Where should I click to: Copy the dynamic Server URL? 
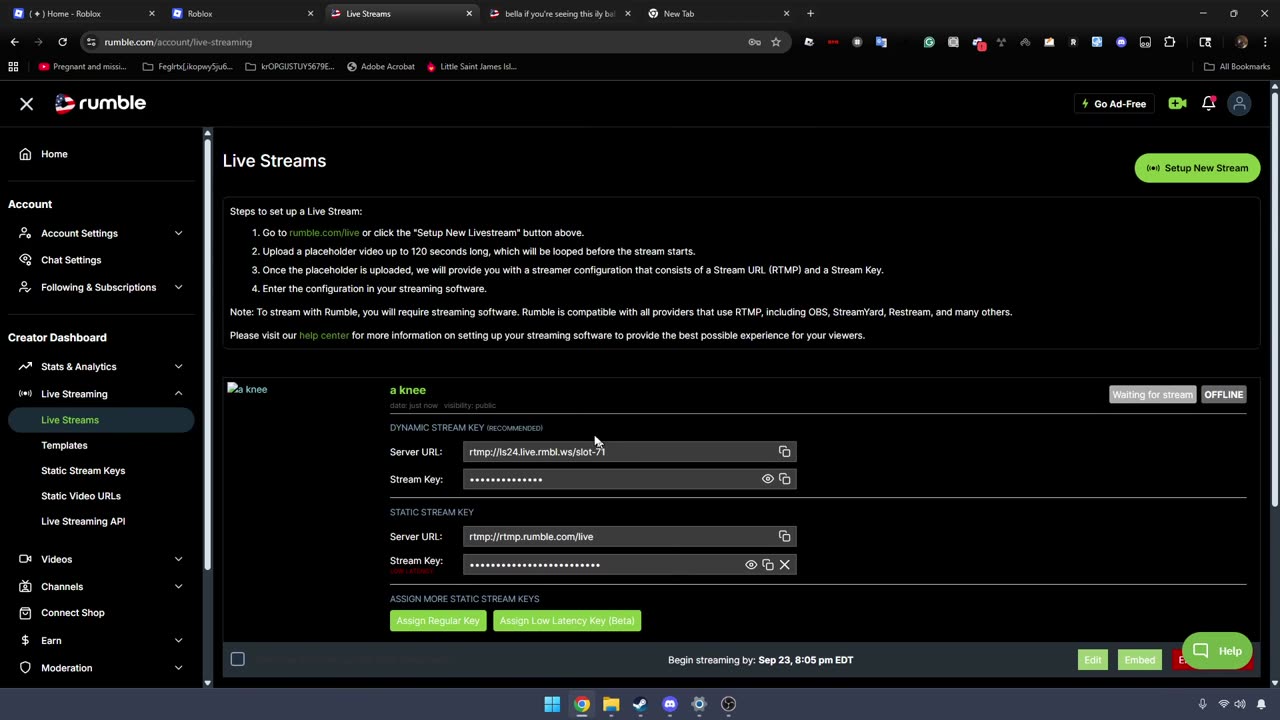click(x=784, y=452)
